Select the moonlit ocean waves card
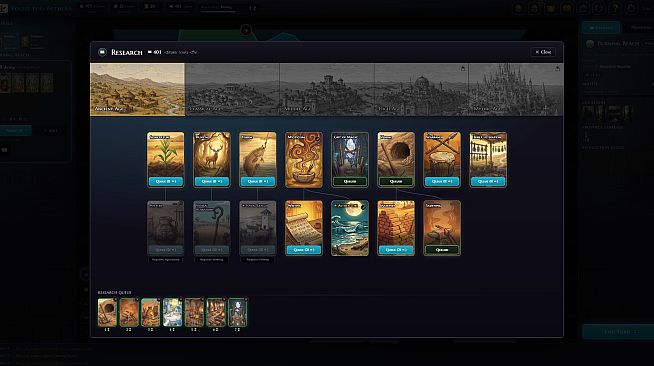 click(x=350, y=228)
